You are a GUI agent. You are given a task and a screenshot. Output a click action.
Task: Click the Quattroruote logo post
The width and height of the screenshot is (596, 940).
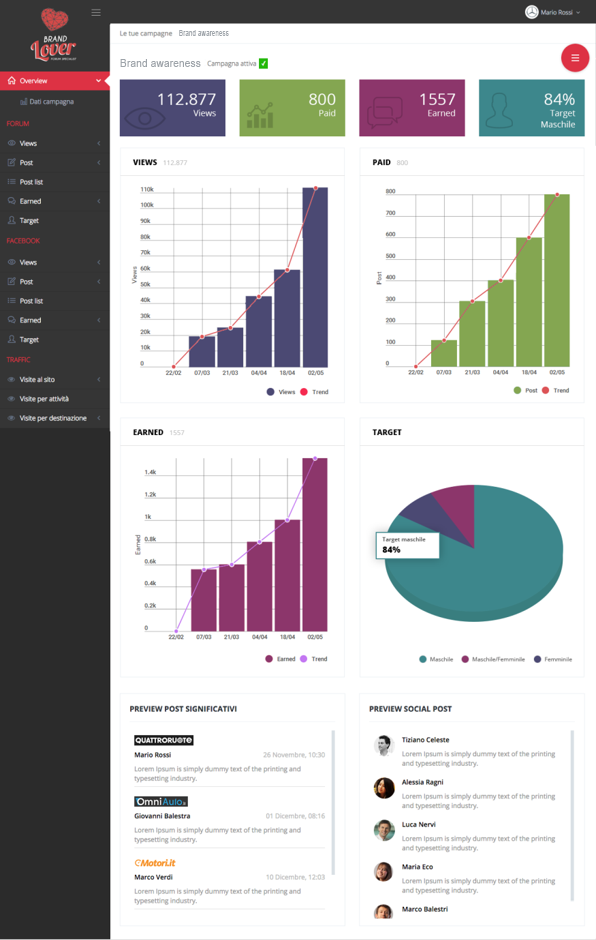pyautogui.click(x=164, y=740)
